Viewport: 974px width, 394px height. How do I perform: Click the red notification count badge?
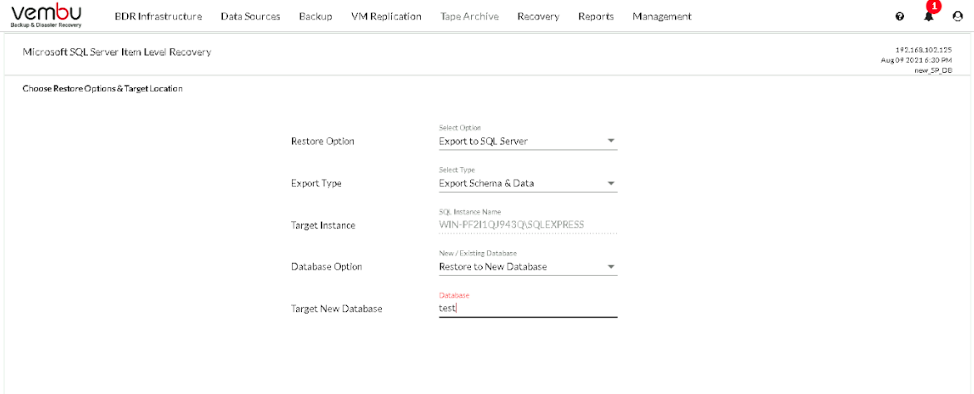[934, 6]
